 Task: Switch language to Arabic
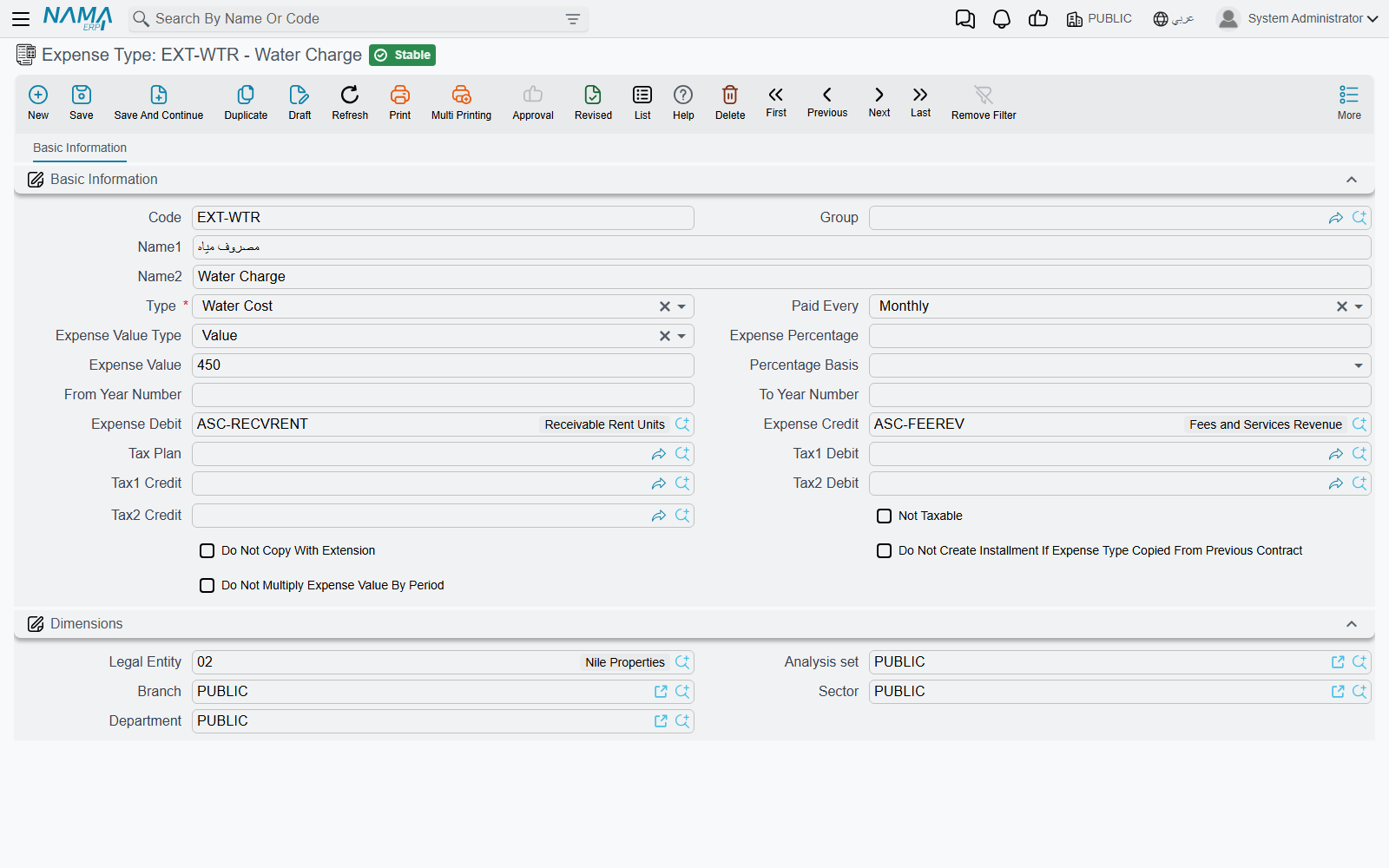[1174, 19]
